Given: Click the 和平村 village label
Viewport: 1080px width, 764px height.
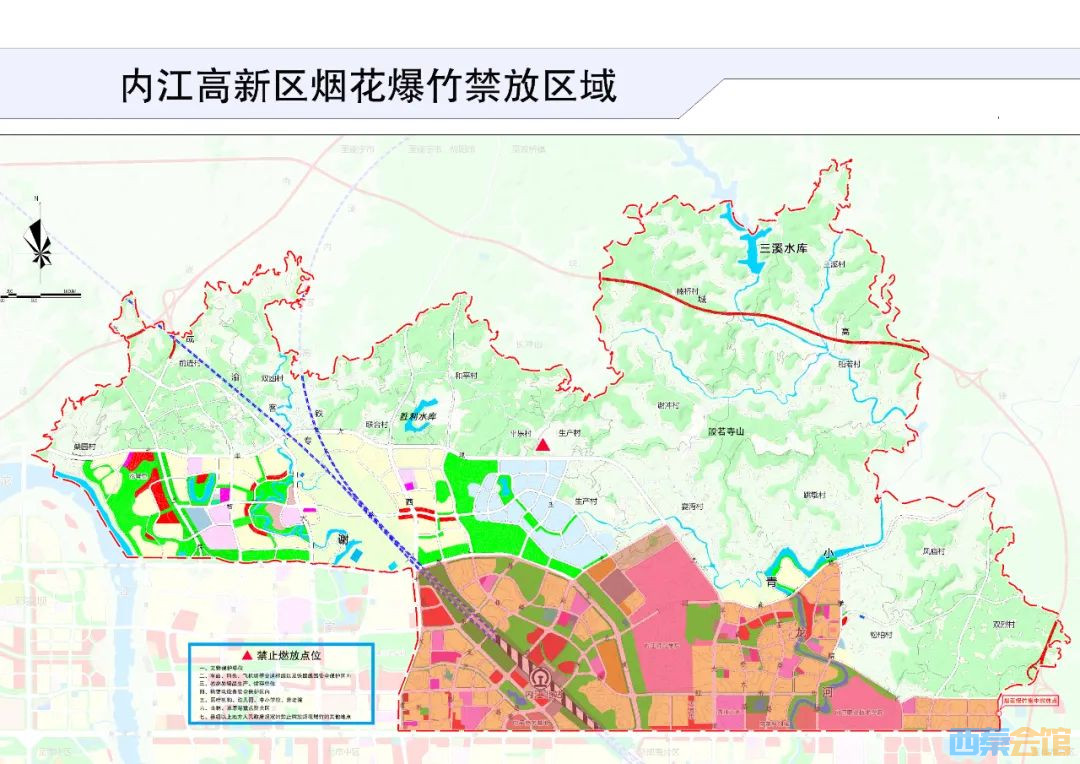Looking at the screenshot, I should (x=465, y=376).
